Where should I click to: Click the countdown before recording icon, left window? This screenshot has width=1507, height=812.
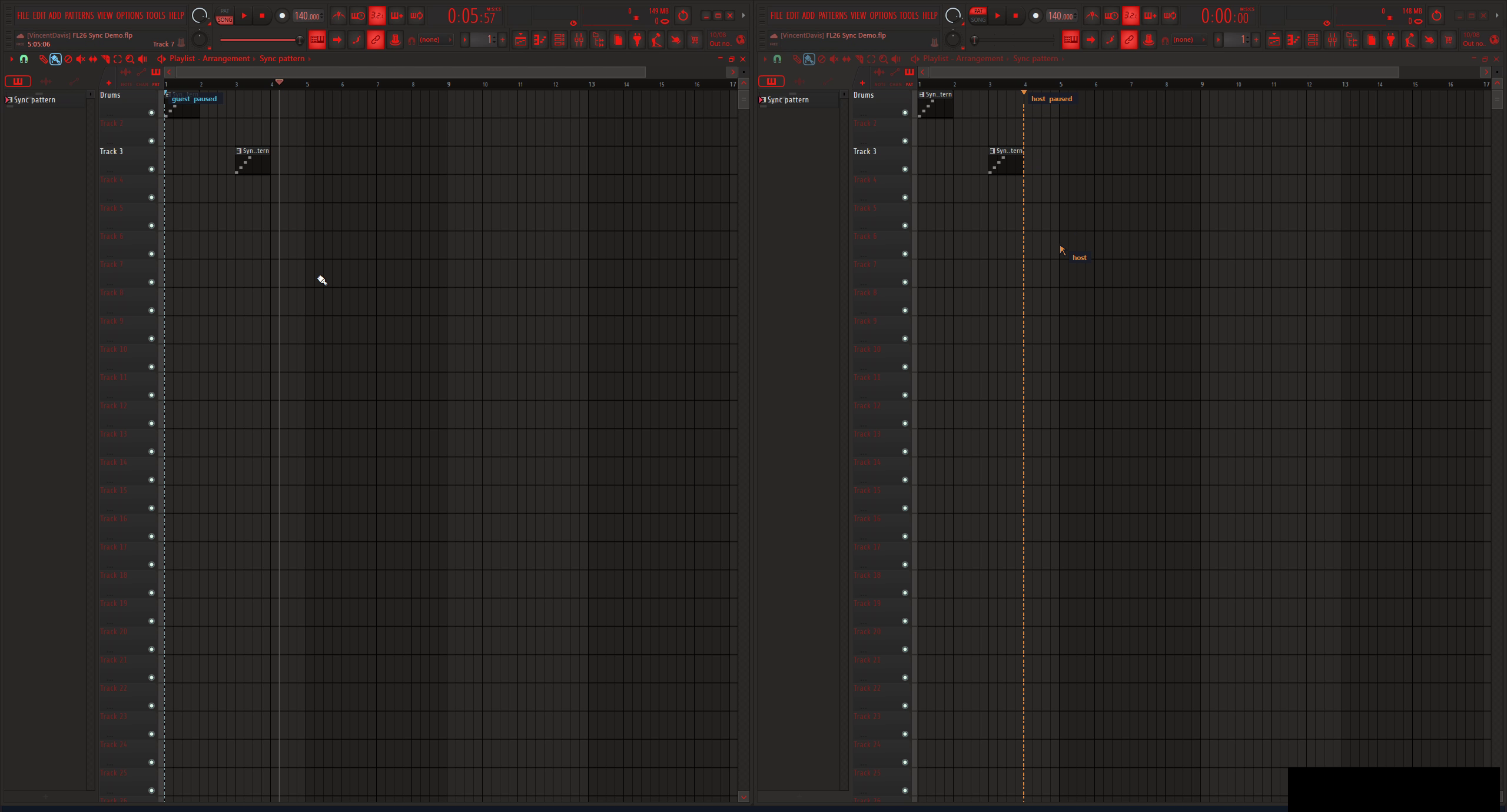377,16
